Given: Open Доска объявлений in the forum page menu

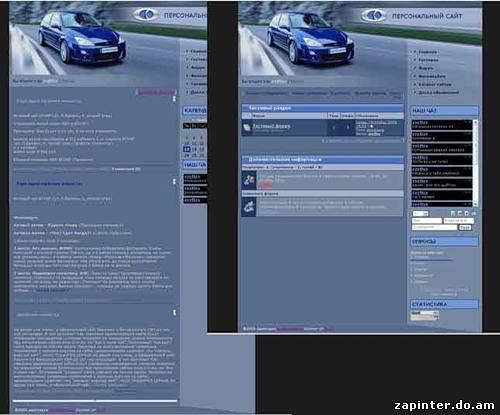Looking at the screenshot, I should (x=438, y=92).
